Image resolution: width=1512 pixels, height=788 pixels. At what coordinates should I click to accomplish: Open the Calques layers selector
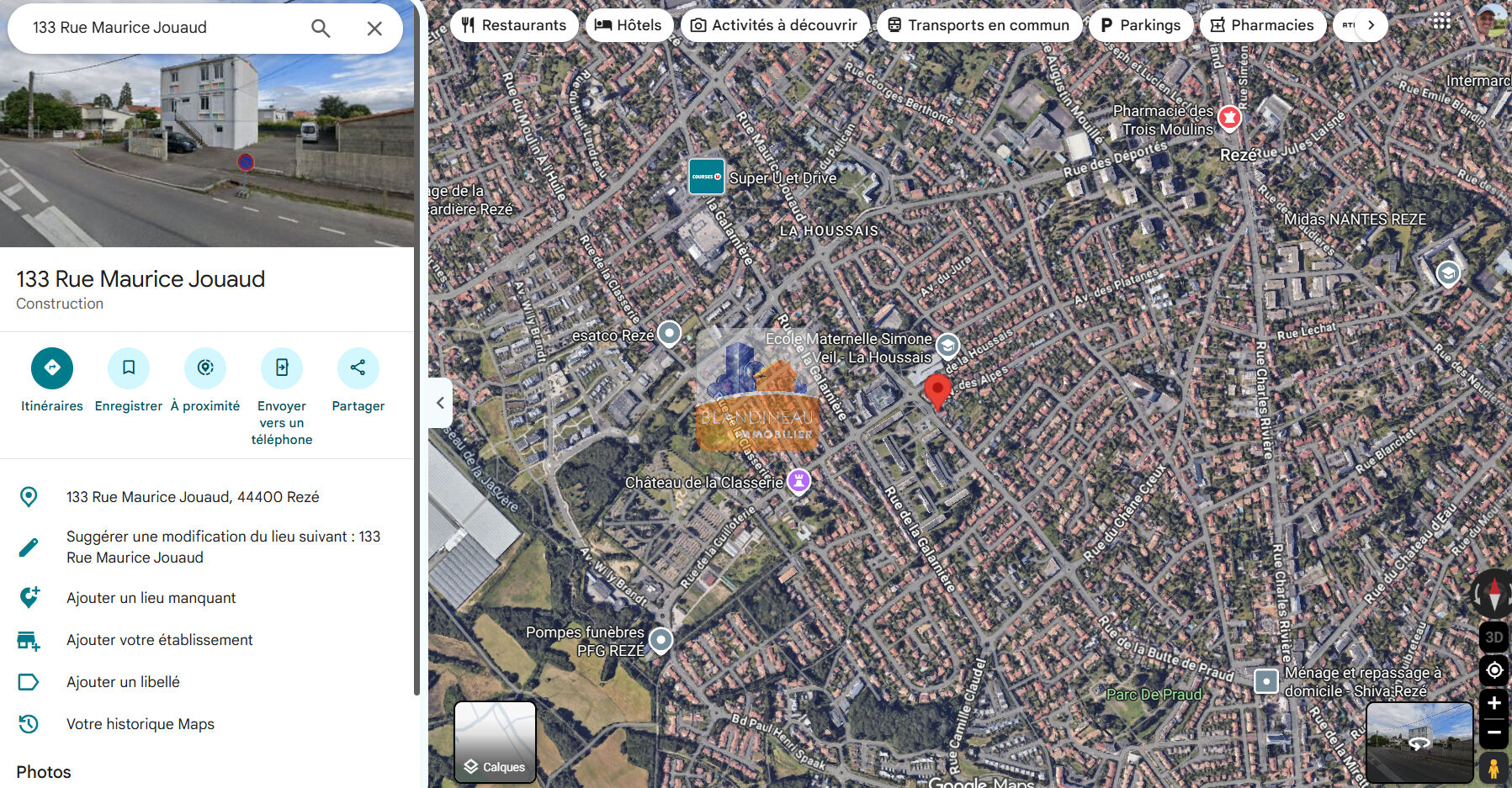(x=496, y=742)
